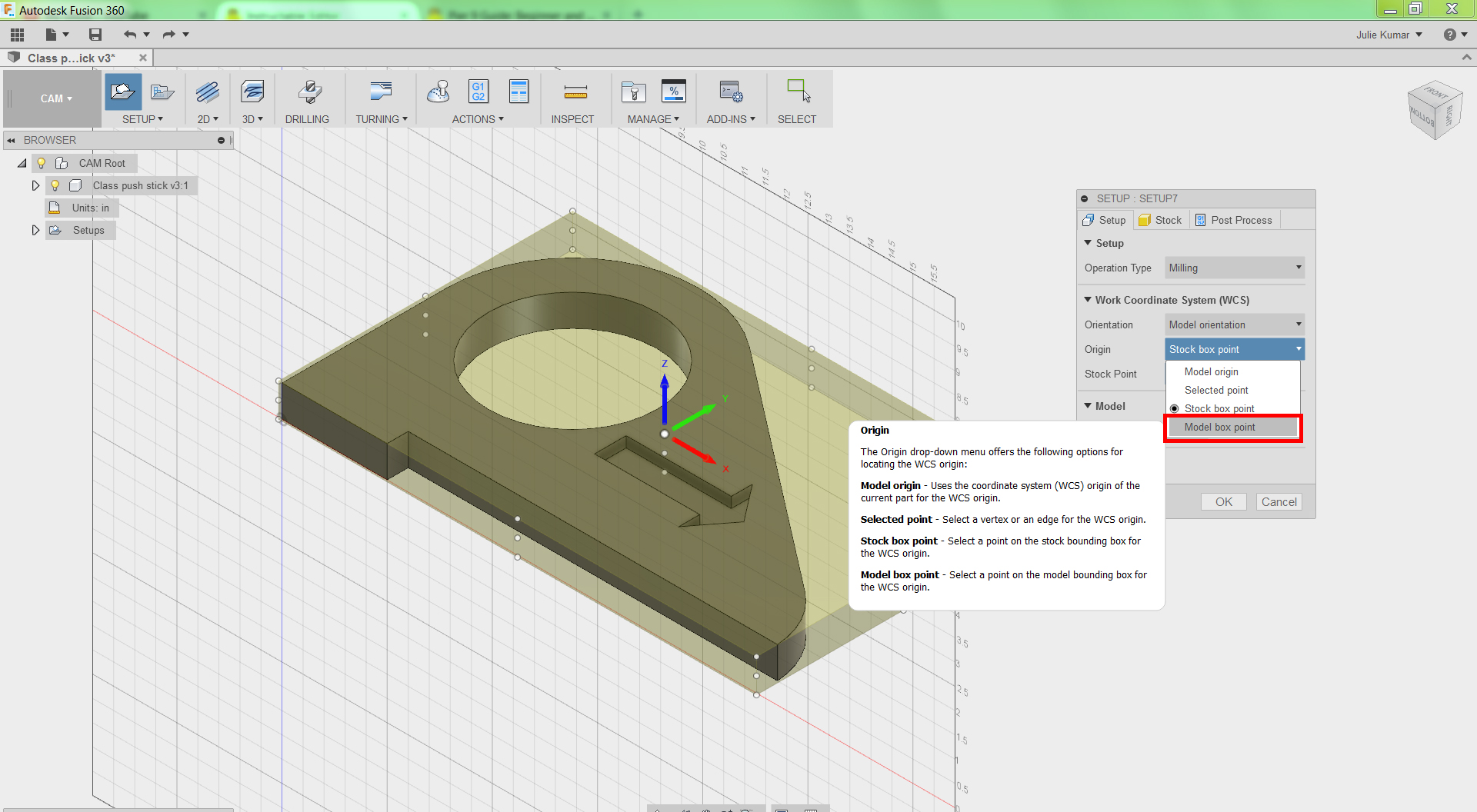Click the Inspect measure icon
Viewport: 1477px width, 812px height.
click(575, 92)
